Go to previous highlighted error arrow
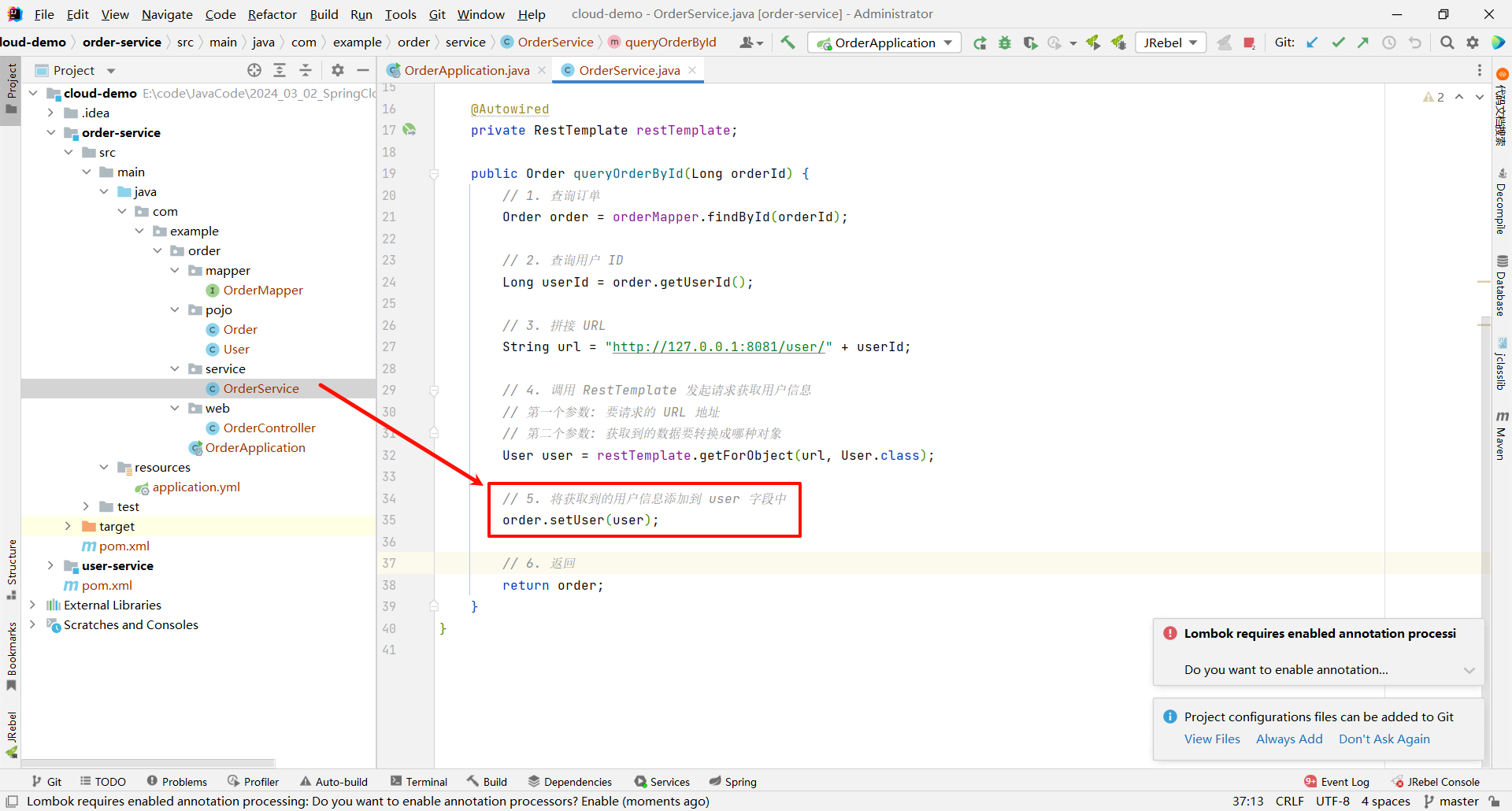 click(1459, 97)
